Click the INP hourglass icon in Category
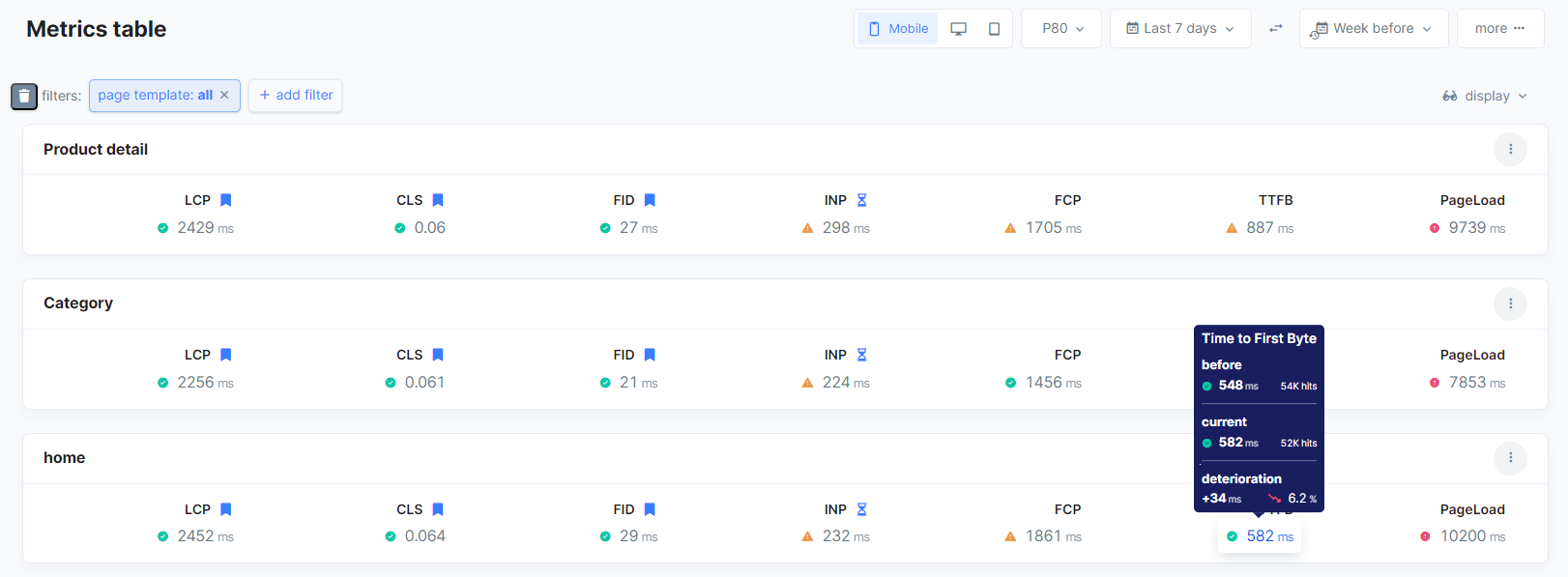The height and width of the screenshot is (577, 1568). (x=862, y=355)
